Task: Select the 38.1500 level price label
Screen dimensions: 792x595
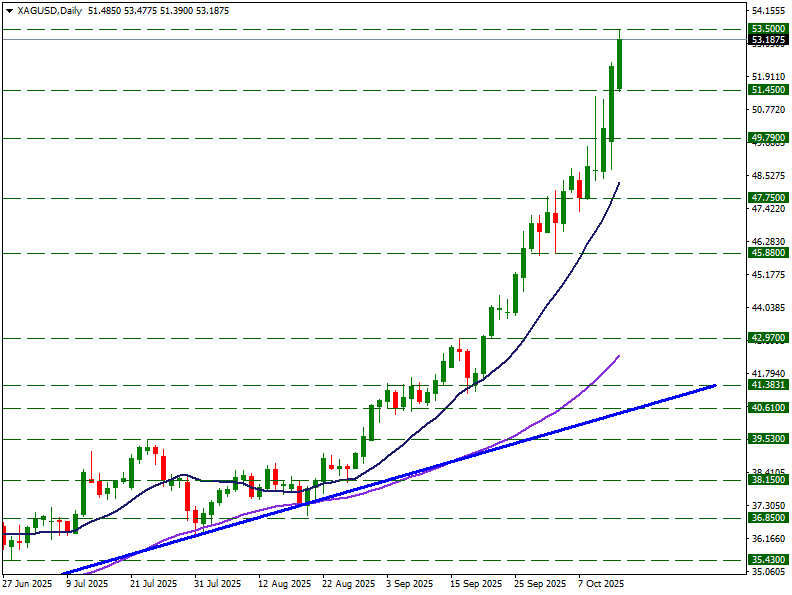Action: tap(767, 480)
